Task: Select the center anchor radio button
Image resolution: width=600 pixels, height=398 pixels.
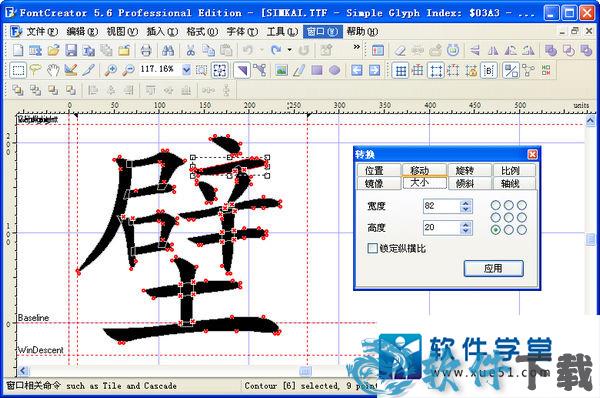Action: pos(509,217)
